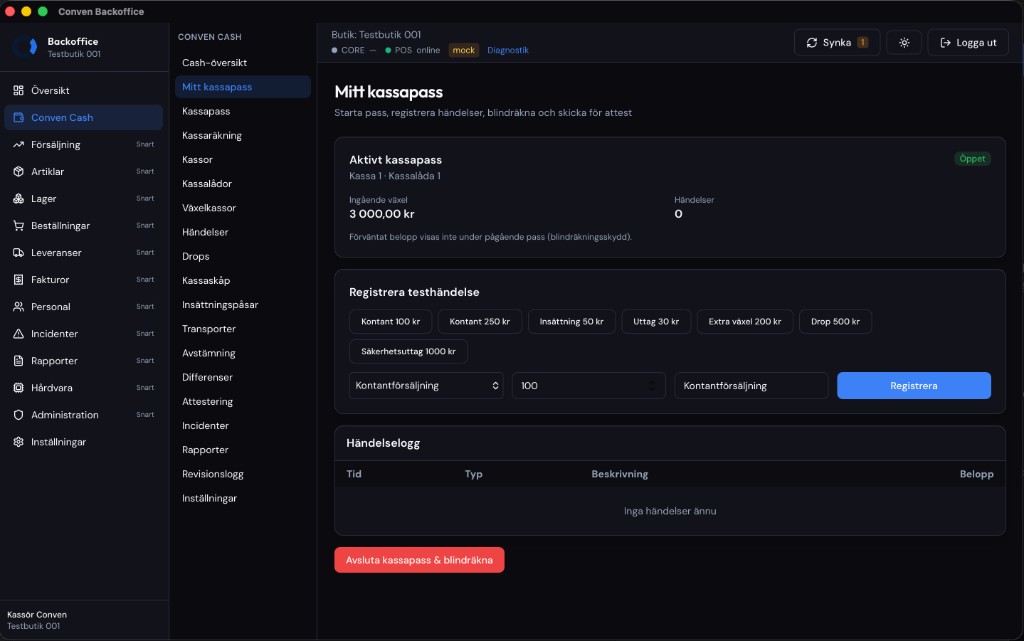
Task: Click the logout arrow icon
Action: tap(945, 42)
